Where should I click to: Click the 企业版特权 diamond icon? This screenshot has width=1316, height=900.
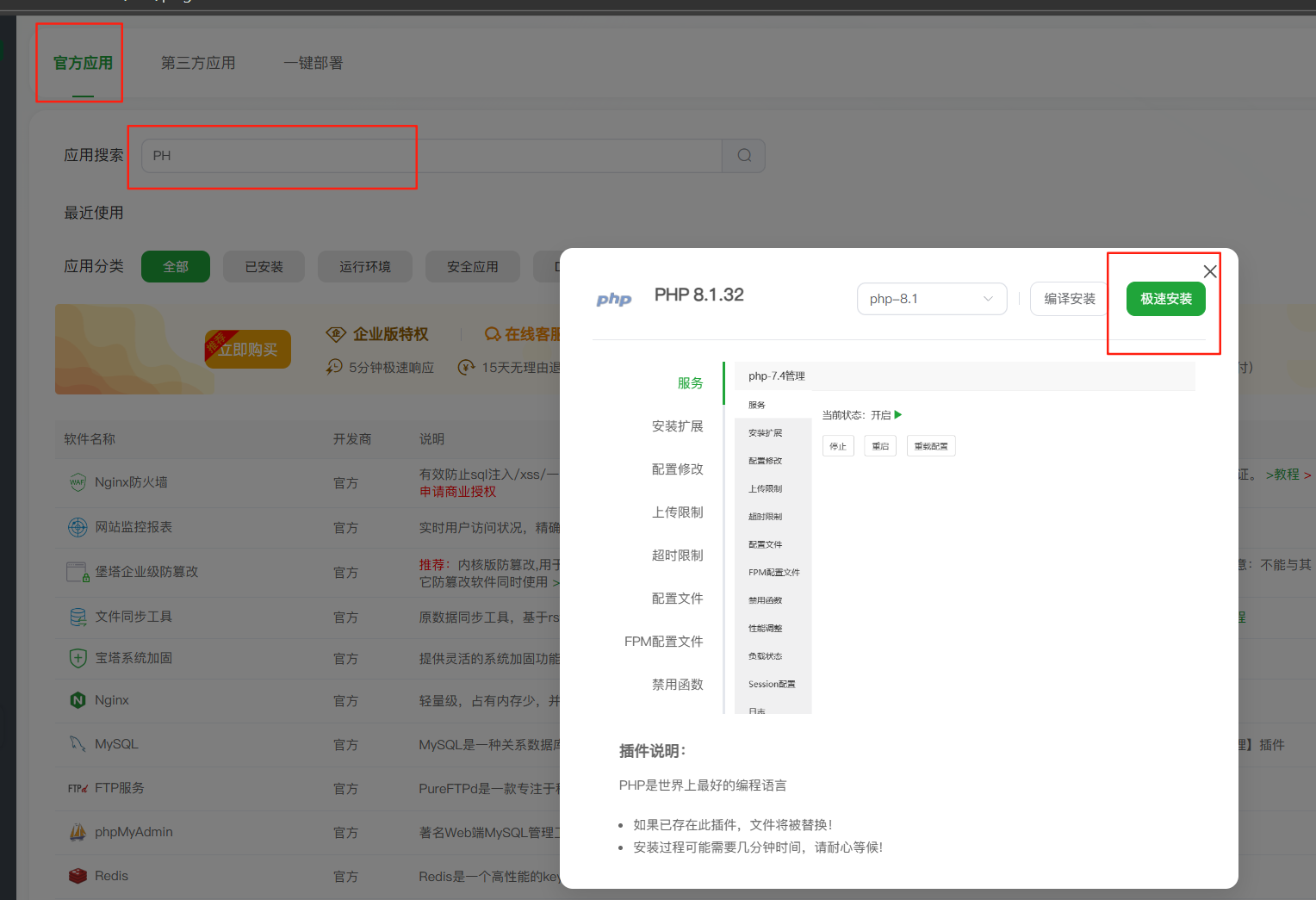point(336,334)
